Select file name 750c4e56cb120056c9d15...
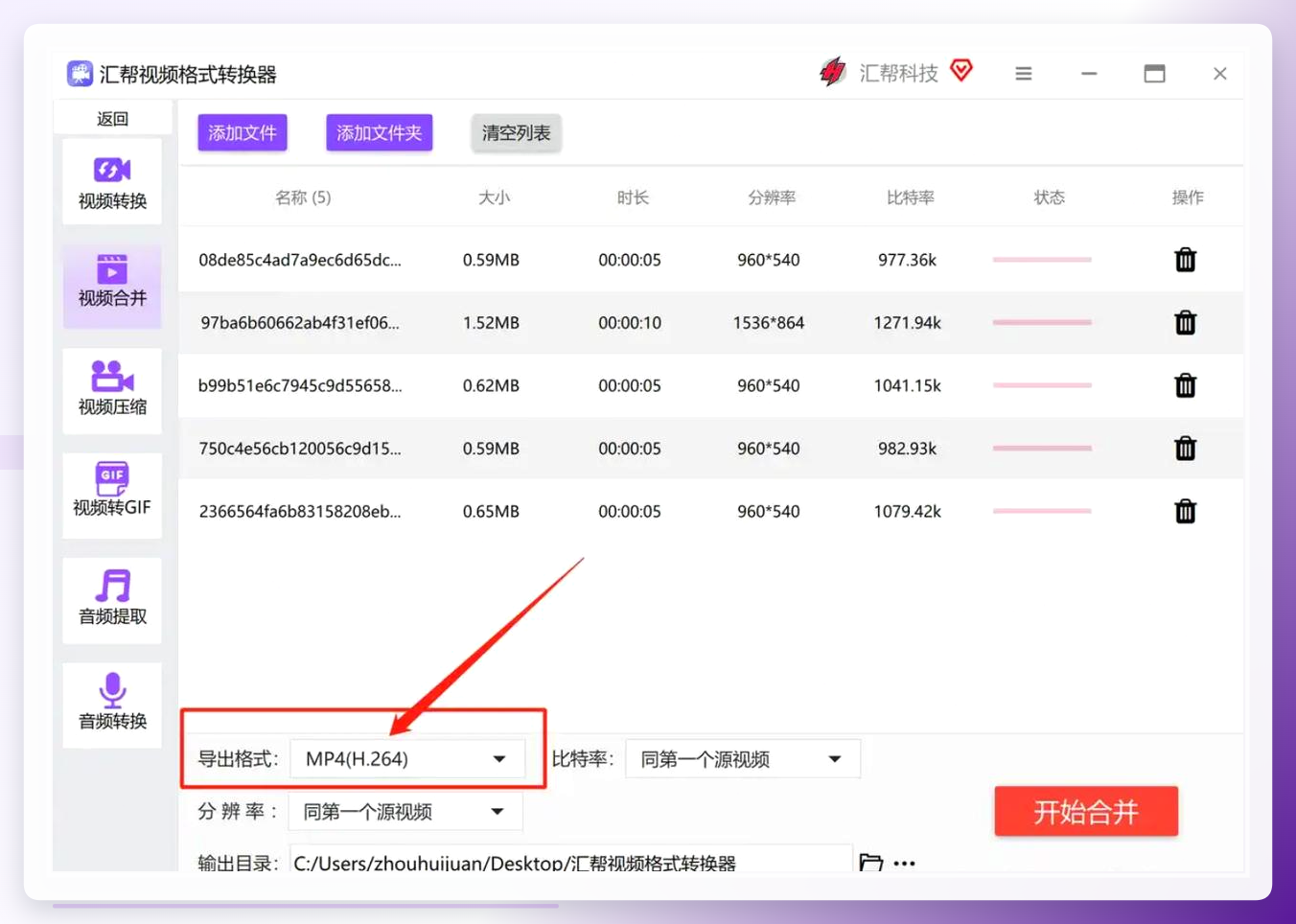Viewport: 1296px width, 924px height. point(300,449)
